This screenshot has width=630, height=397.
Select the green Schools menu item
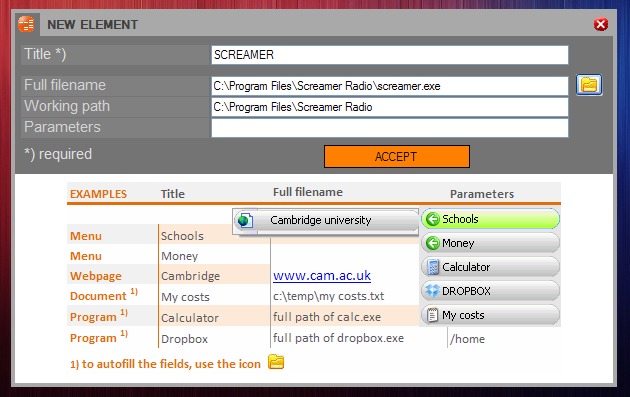click(x=490, y=219)
